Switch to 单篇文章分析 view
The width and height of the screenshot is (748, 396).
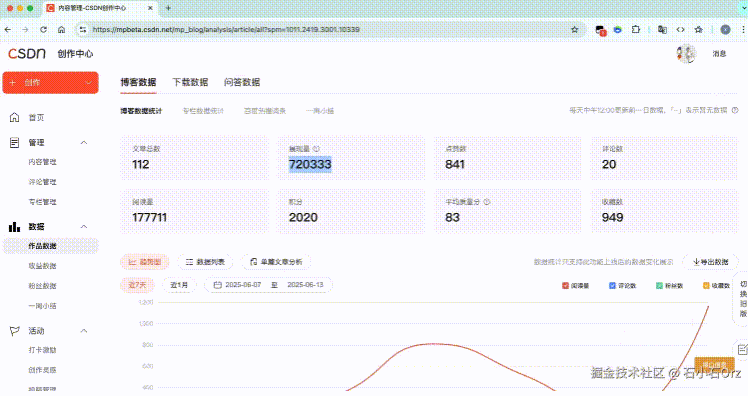coord(276,261)
